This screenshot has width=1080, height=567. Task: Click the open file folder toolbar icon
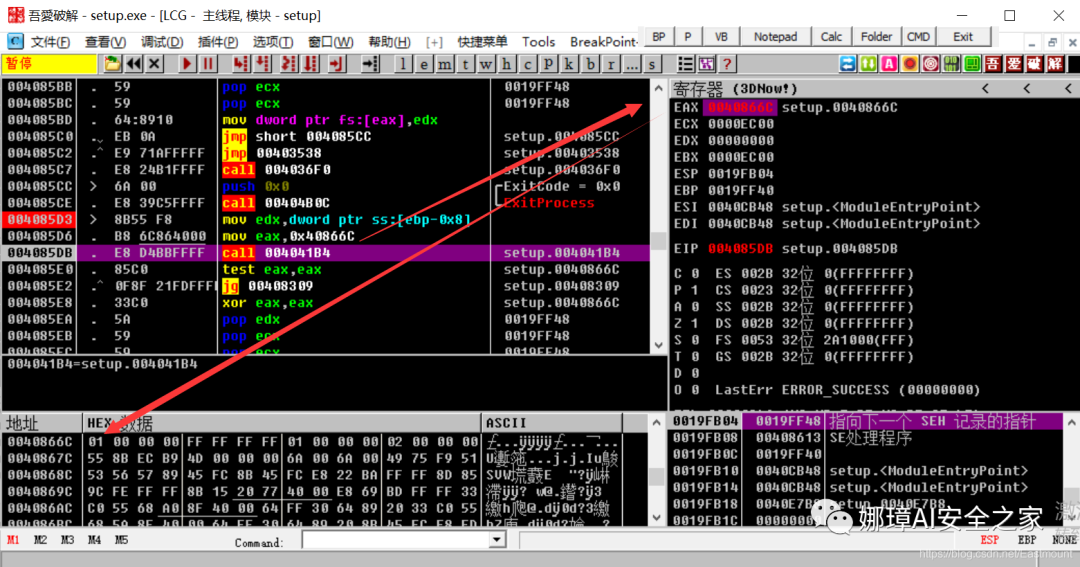tap(112, 64)
